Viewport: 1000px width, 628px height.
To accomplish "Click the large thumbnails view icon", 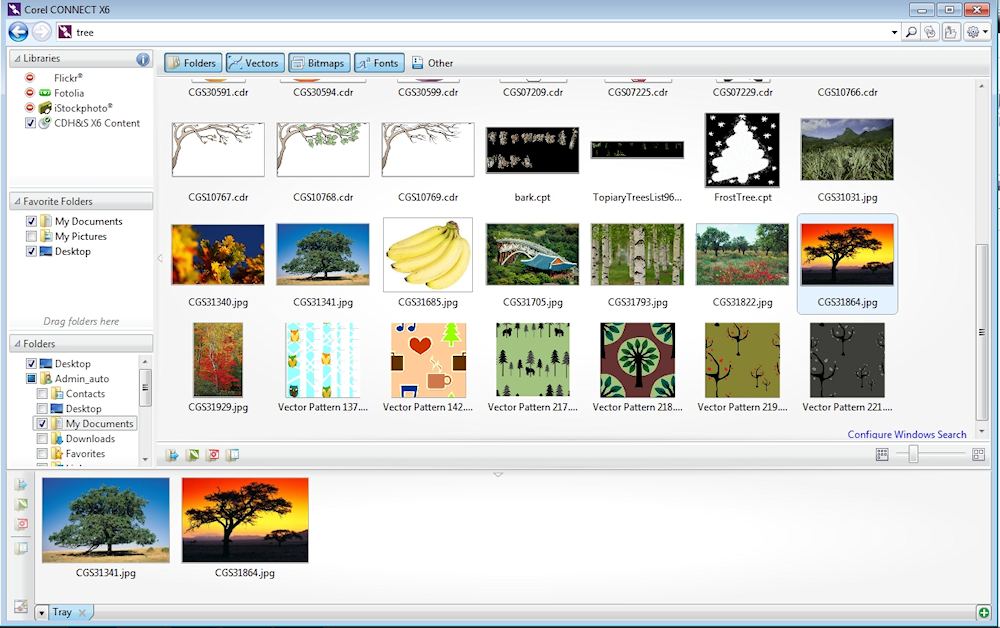I will click(978, 454).
